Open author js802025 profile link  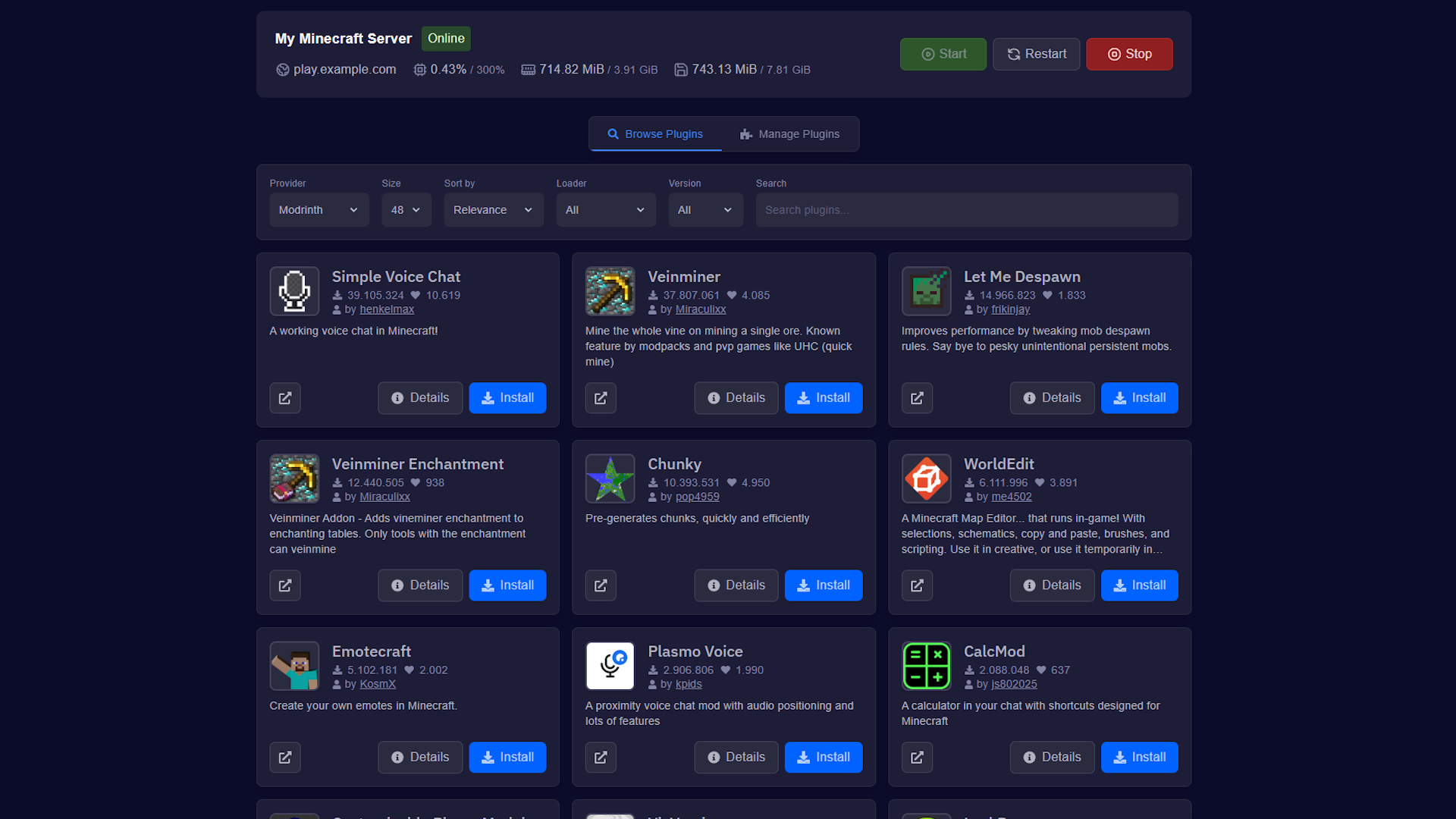tap(1014, 684)
